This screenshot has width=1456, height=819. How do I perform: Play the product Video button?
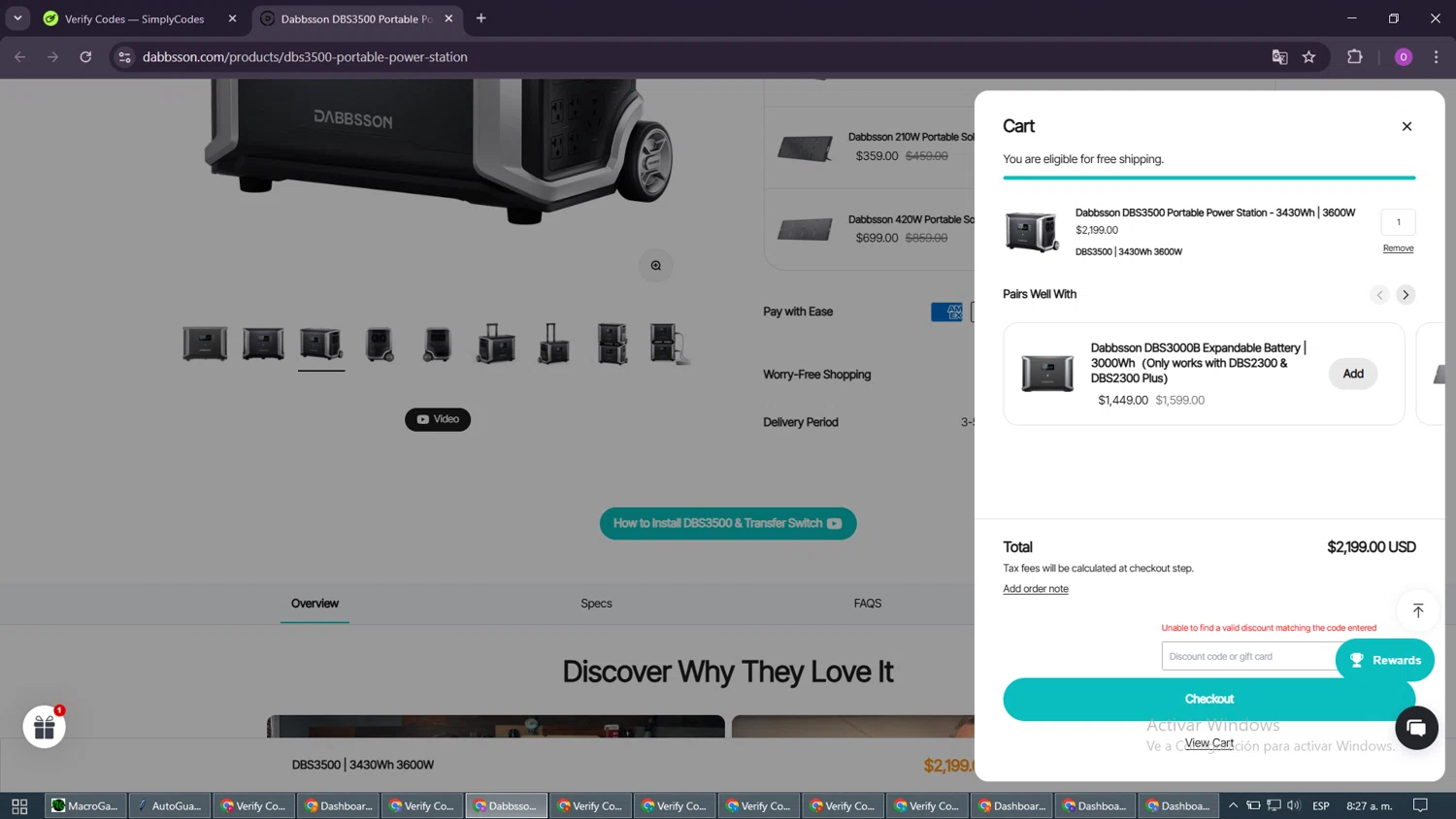[438, 419]
